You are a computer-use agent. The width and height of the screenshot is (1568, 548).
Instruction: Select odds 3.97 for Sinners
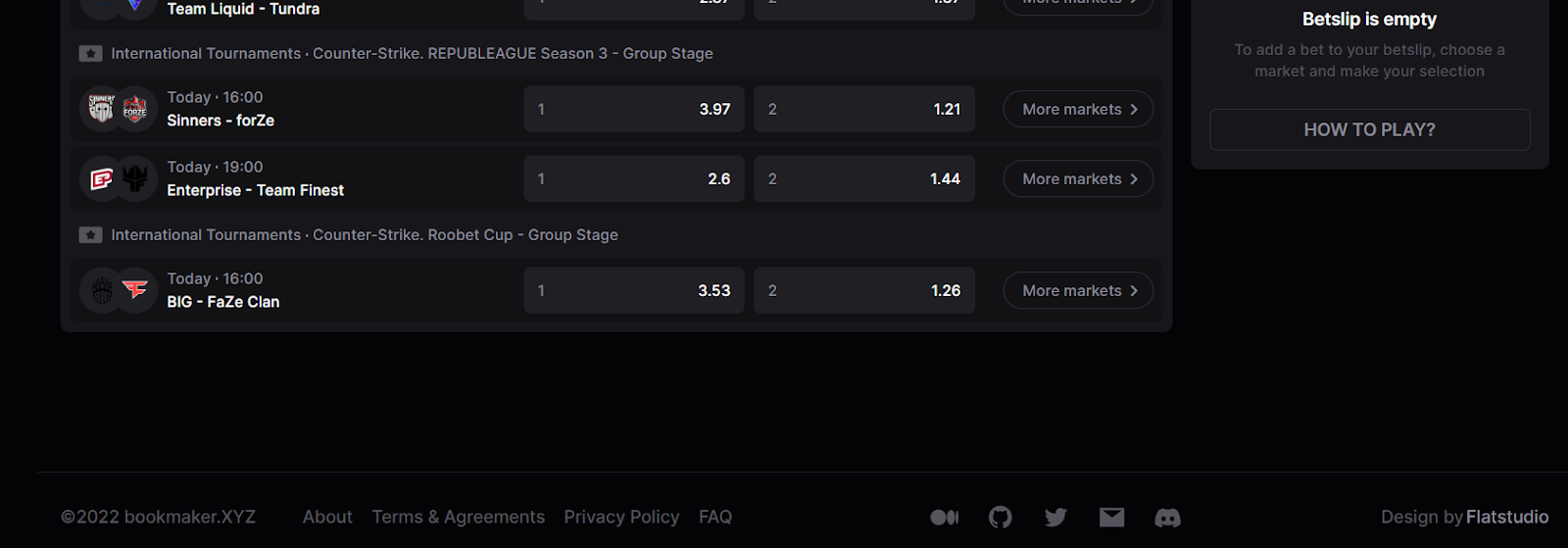click(634, 109)
